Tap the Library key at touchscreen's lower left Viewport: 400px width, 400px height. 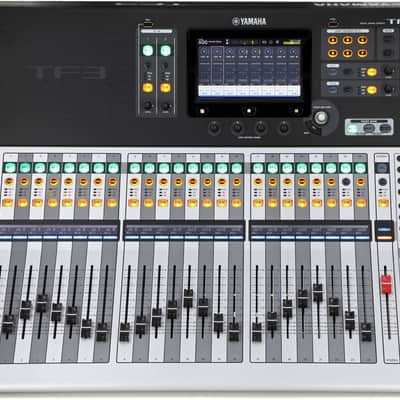coord(202,111)
